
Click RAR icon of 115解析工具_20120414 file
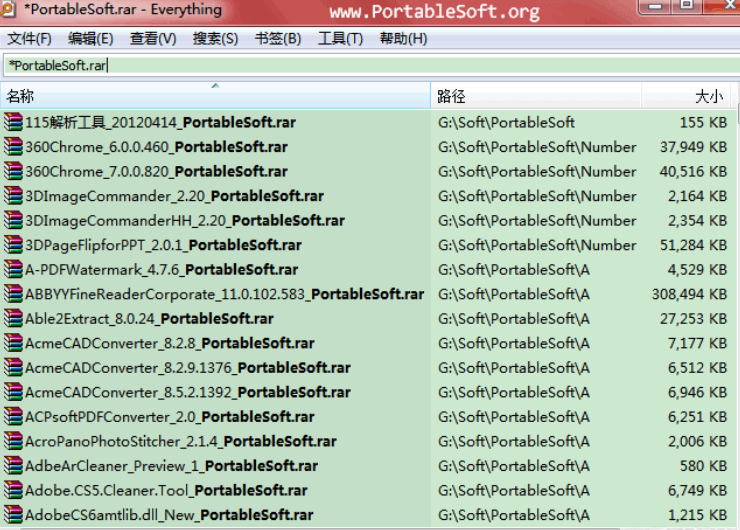(13, 122)
